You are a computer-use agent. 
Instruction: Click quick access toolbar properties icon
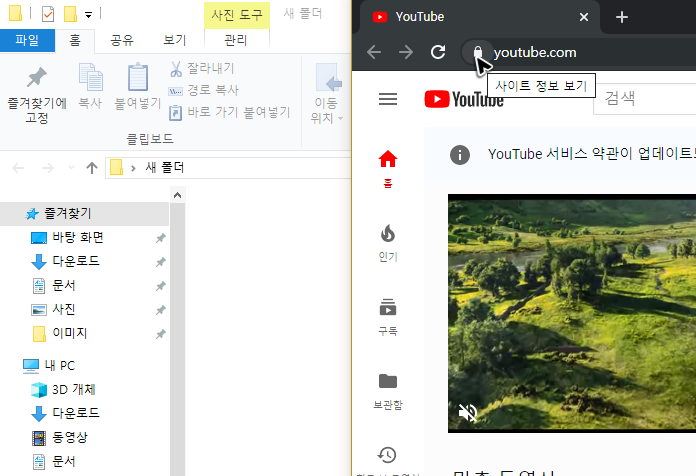pyautogui.click(x=48, y=14)
